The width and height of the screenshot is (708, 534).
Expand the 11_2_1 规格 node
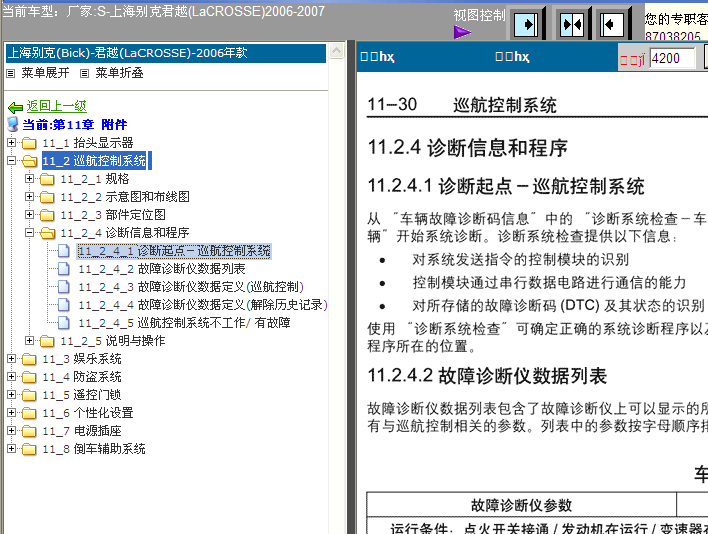point(29,179)
